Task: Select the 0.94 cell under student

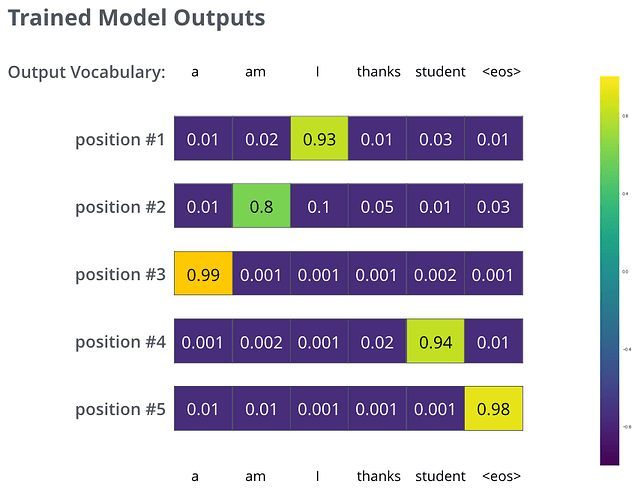Action: (436, 342)
